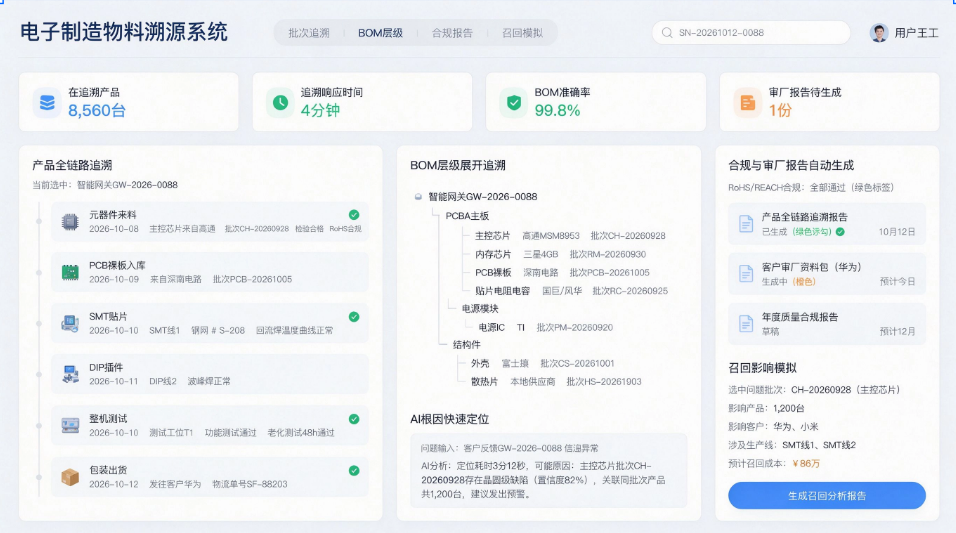Click the 整机测试 monitor icon

tap(70, 425)
